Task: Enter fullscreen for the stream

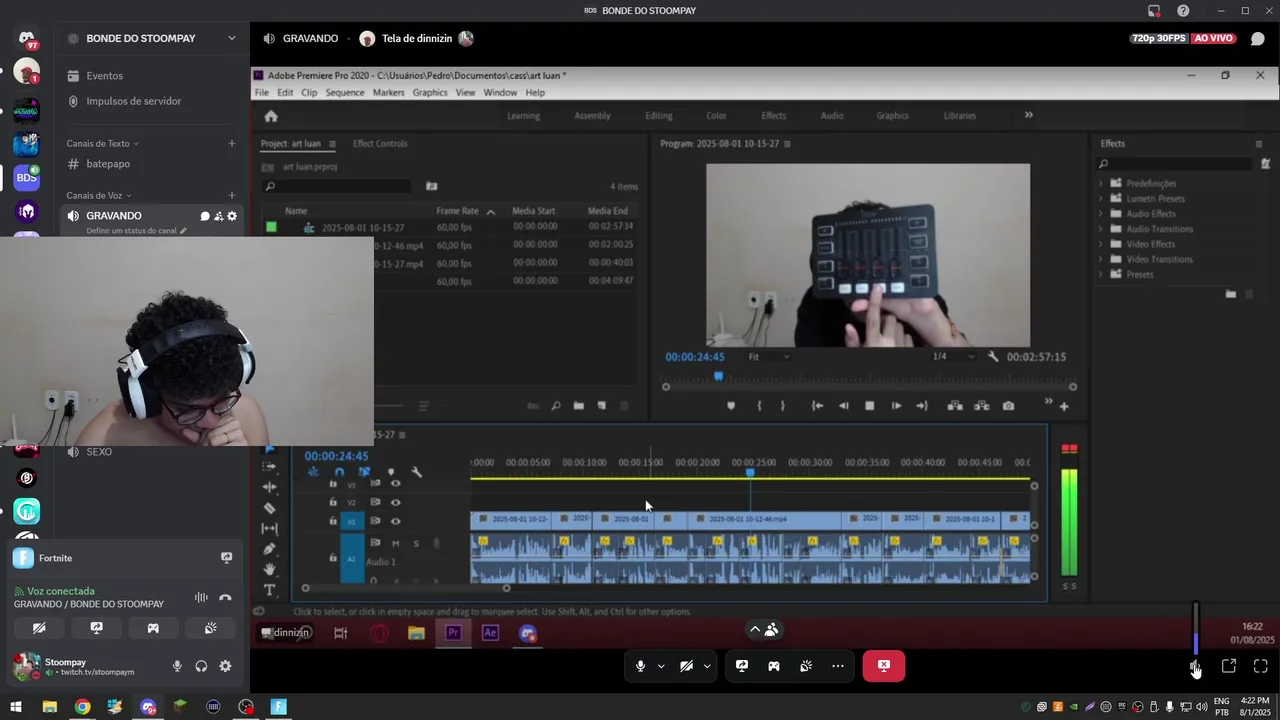Action: tap(1261, 666)
